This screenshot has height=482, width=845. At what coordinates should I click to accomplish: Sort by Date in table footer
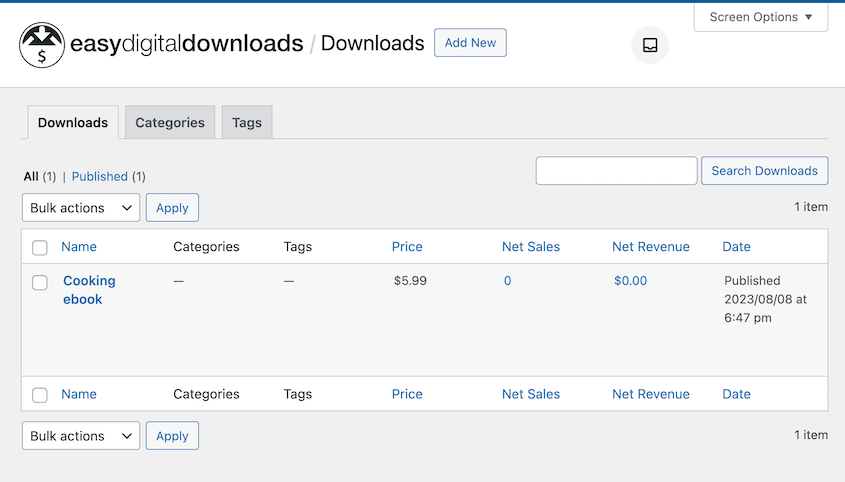tap(736, 394)
